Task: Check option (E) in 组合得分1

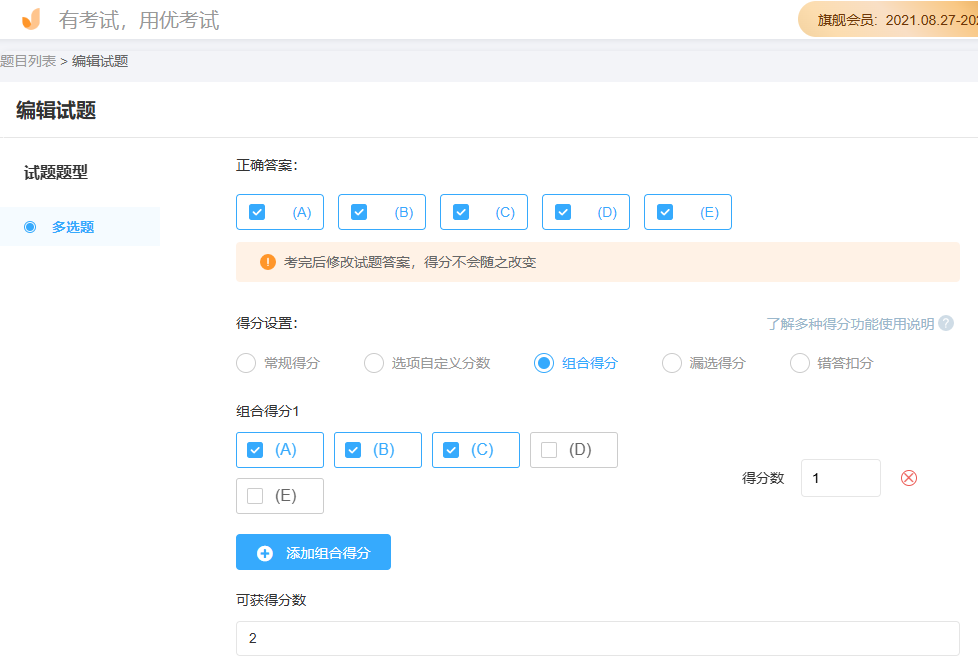Action: pos(253,495)
